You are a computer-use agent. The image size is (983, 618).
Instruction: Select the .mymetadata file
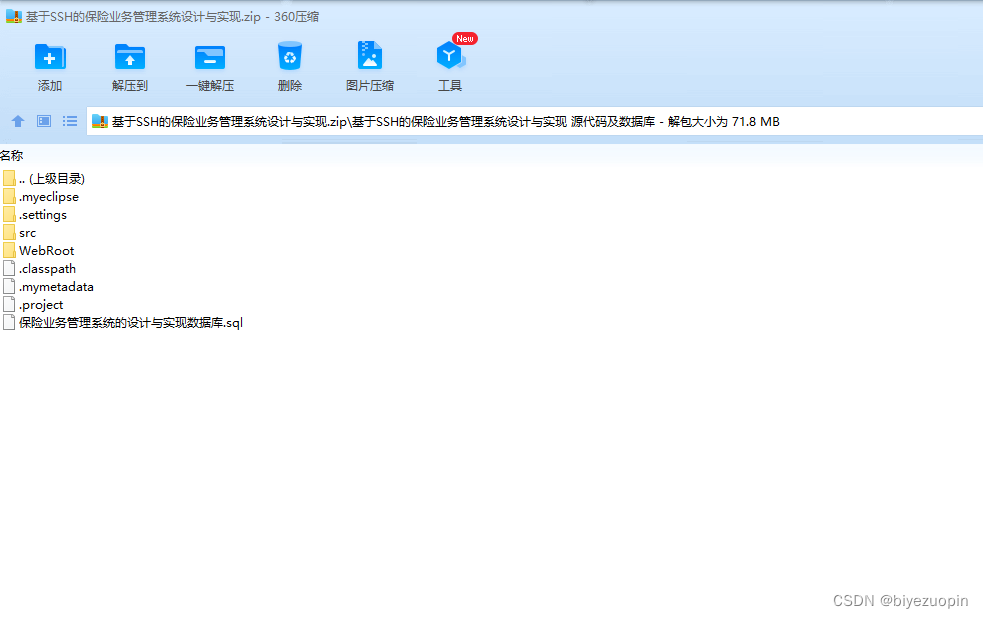pyautogui.click(x=54, y=286)
